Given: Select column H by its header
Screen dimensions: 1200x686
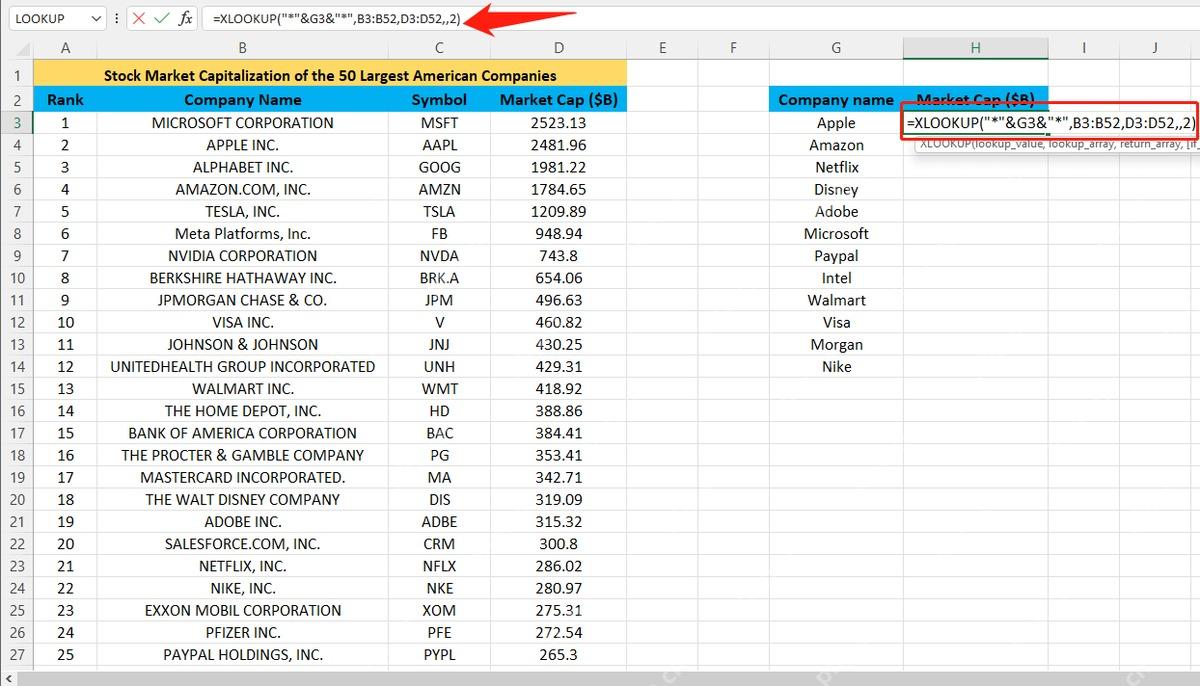Looking at the screenshot, I should tap(975, 47).
